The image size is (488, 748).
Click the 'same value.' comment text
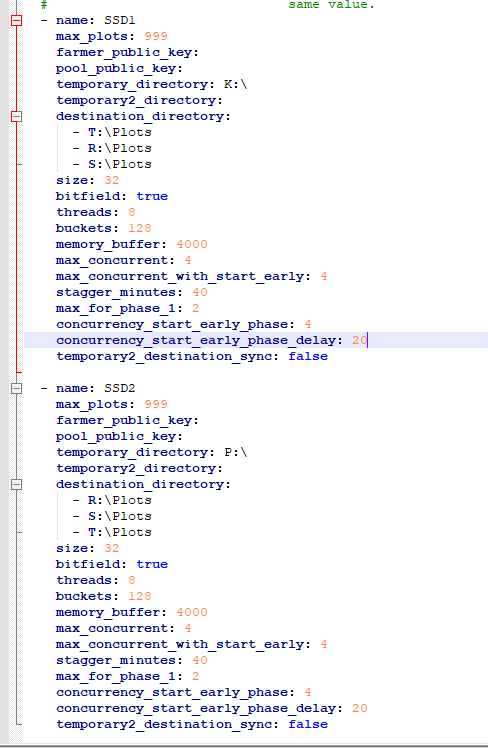332,5
